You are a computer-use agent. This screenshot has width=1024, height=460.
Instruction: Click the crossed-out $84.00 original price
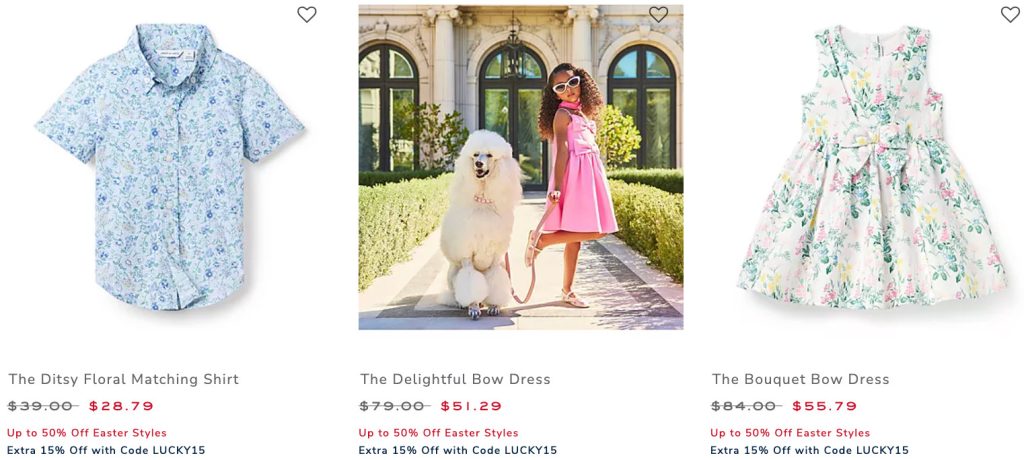(x=745, y=406)
